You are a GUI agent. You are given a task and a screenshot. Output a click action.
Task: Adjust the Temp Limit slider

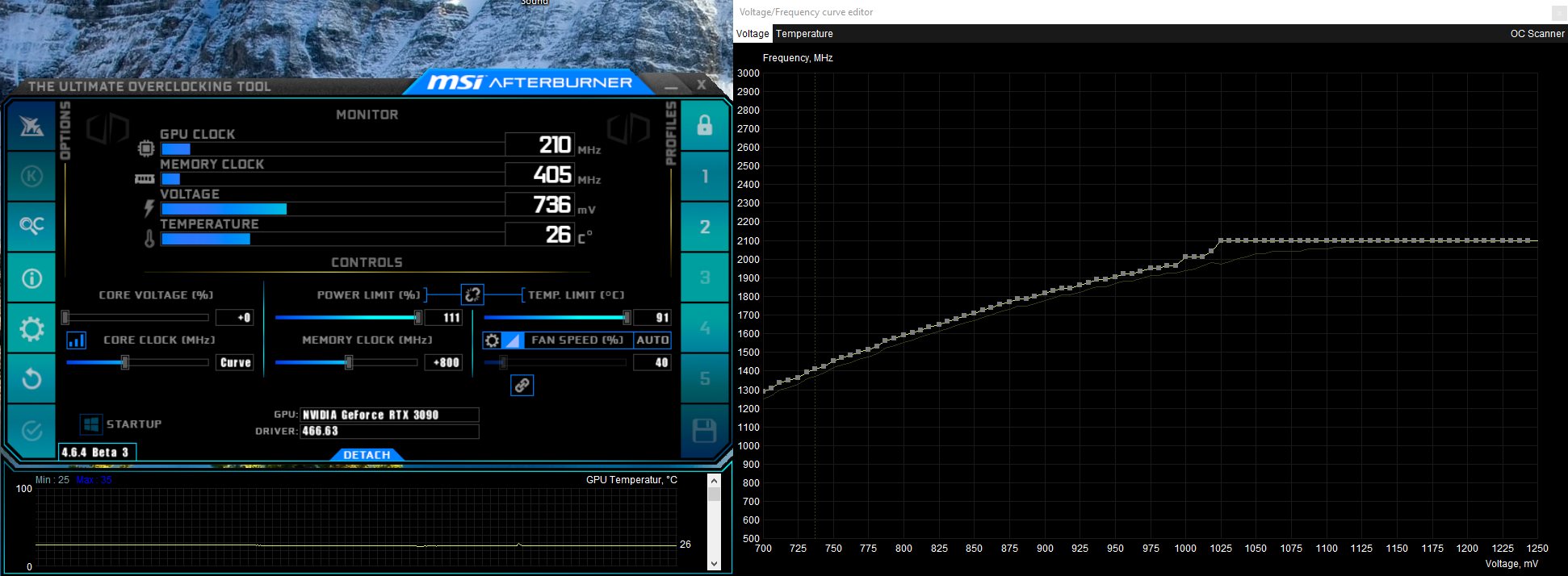(x=556, y=318)
